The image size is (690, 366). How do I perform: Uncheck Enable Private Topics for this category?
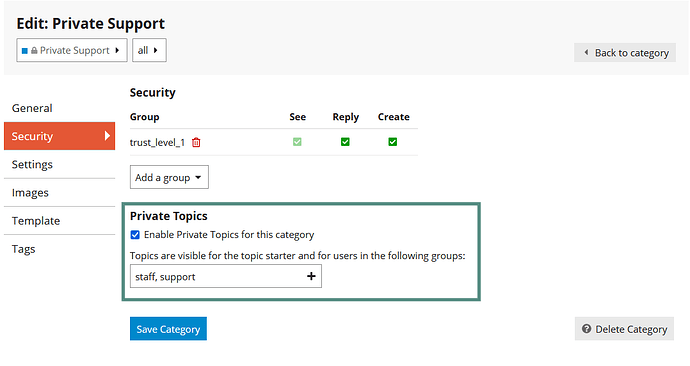pyautogui.click(x=135, y=235)
